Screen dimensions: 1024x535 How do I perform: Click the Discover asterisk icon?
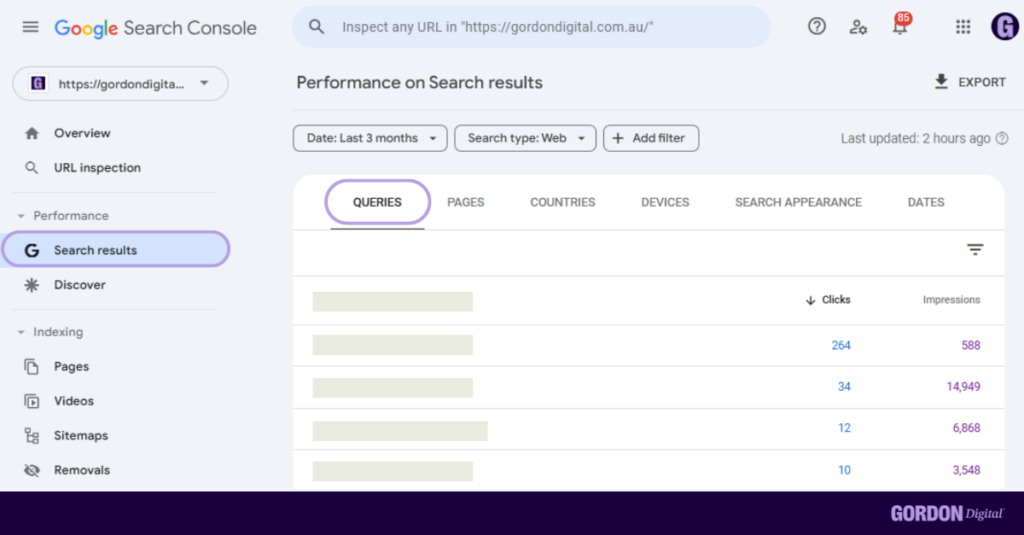pos(31,285)
